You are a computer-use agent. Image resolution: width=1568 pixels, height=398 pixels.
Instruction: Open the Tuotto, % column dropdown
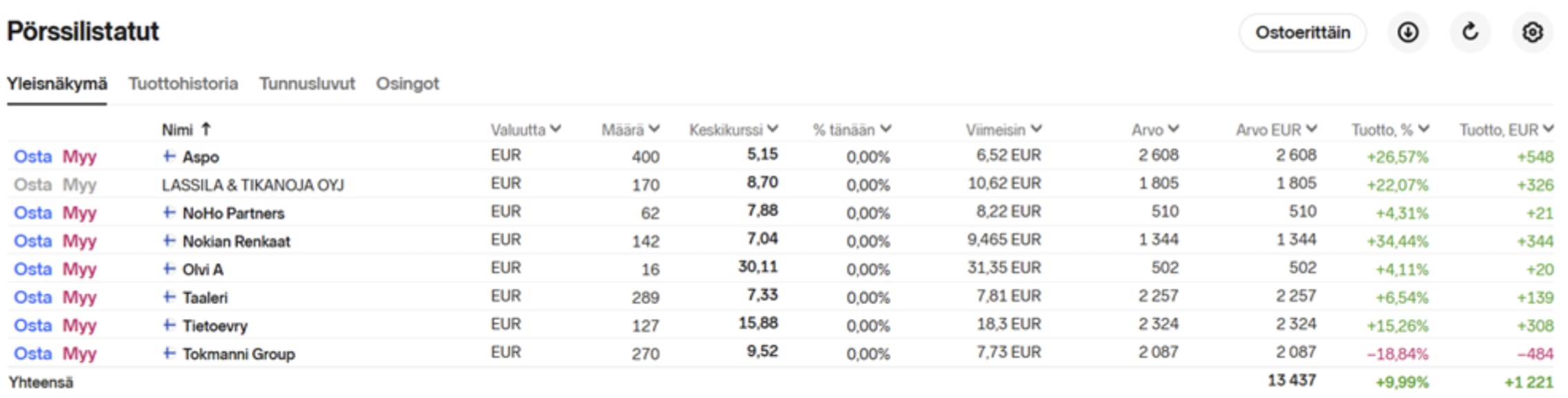coord(1423,129)
